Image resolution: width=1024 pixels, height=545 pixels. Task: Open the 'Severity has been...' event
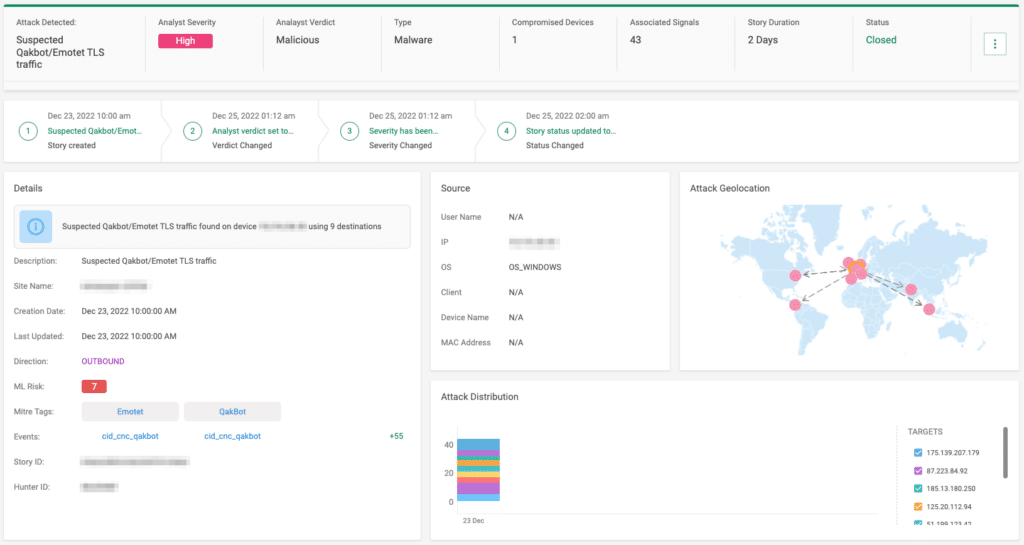403,131
